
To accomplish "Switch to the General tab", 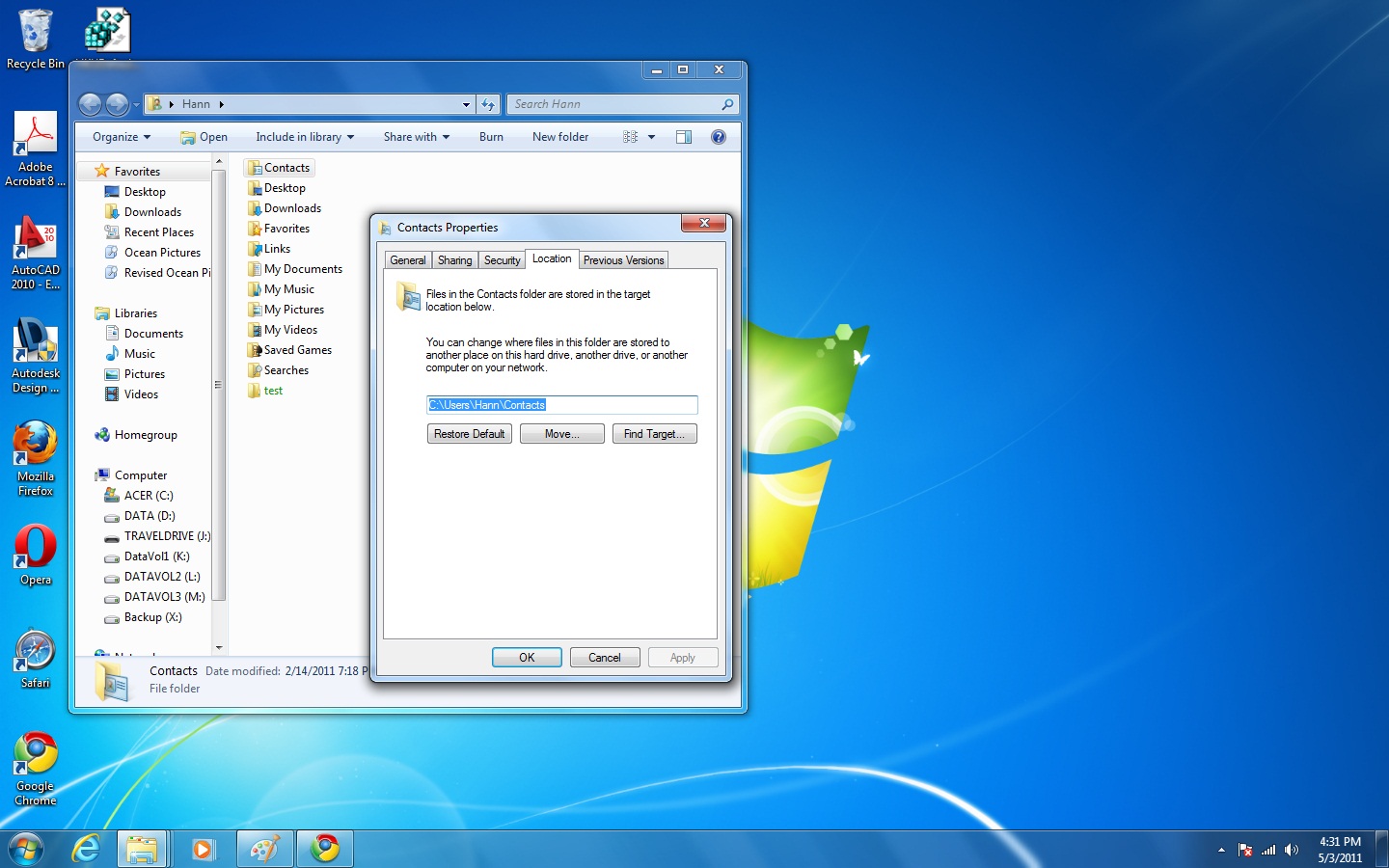I will [x=407, y=260].
